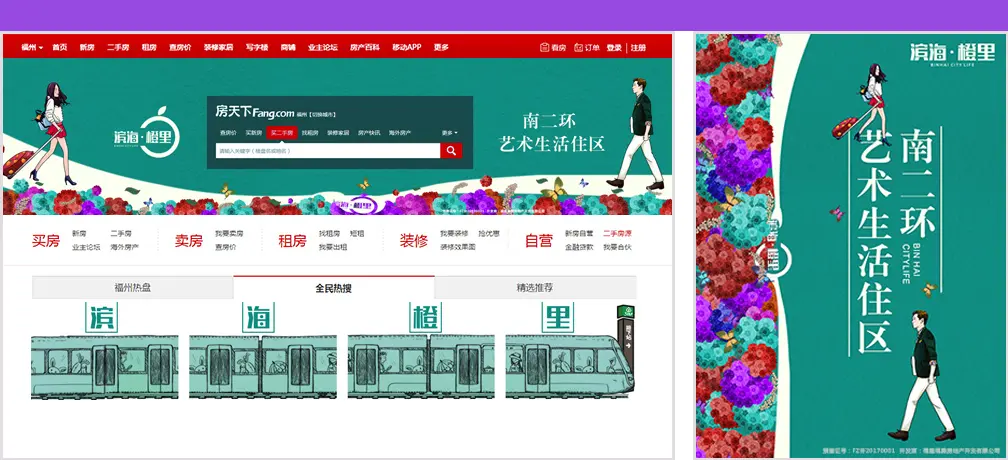Click the red 买房 category heading
This screenshot has height=460, width=1008.
(46, 241)
